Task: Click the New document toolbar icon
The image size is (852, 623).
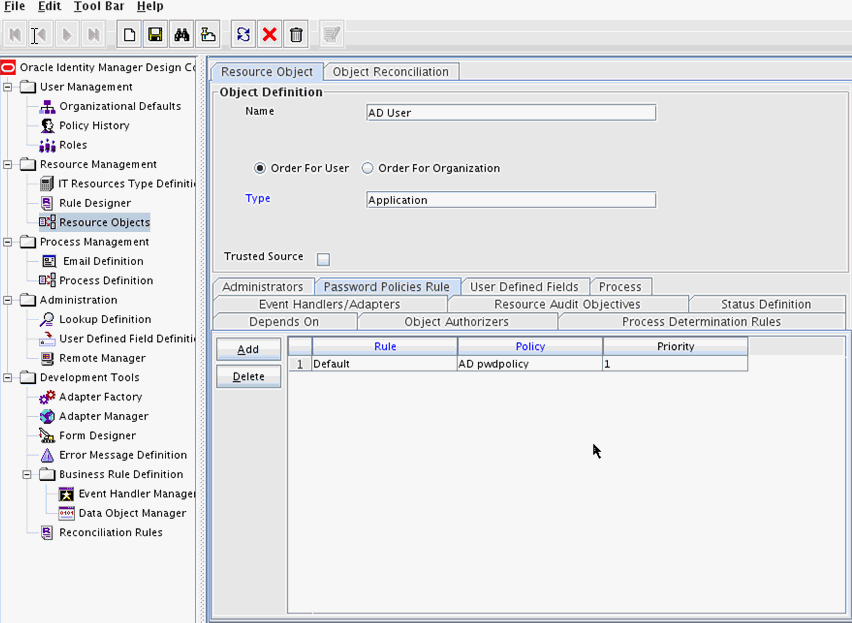Action: 130,35
